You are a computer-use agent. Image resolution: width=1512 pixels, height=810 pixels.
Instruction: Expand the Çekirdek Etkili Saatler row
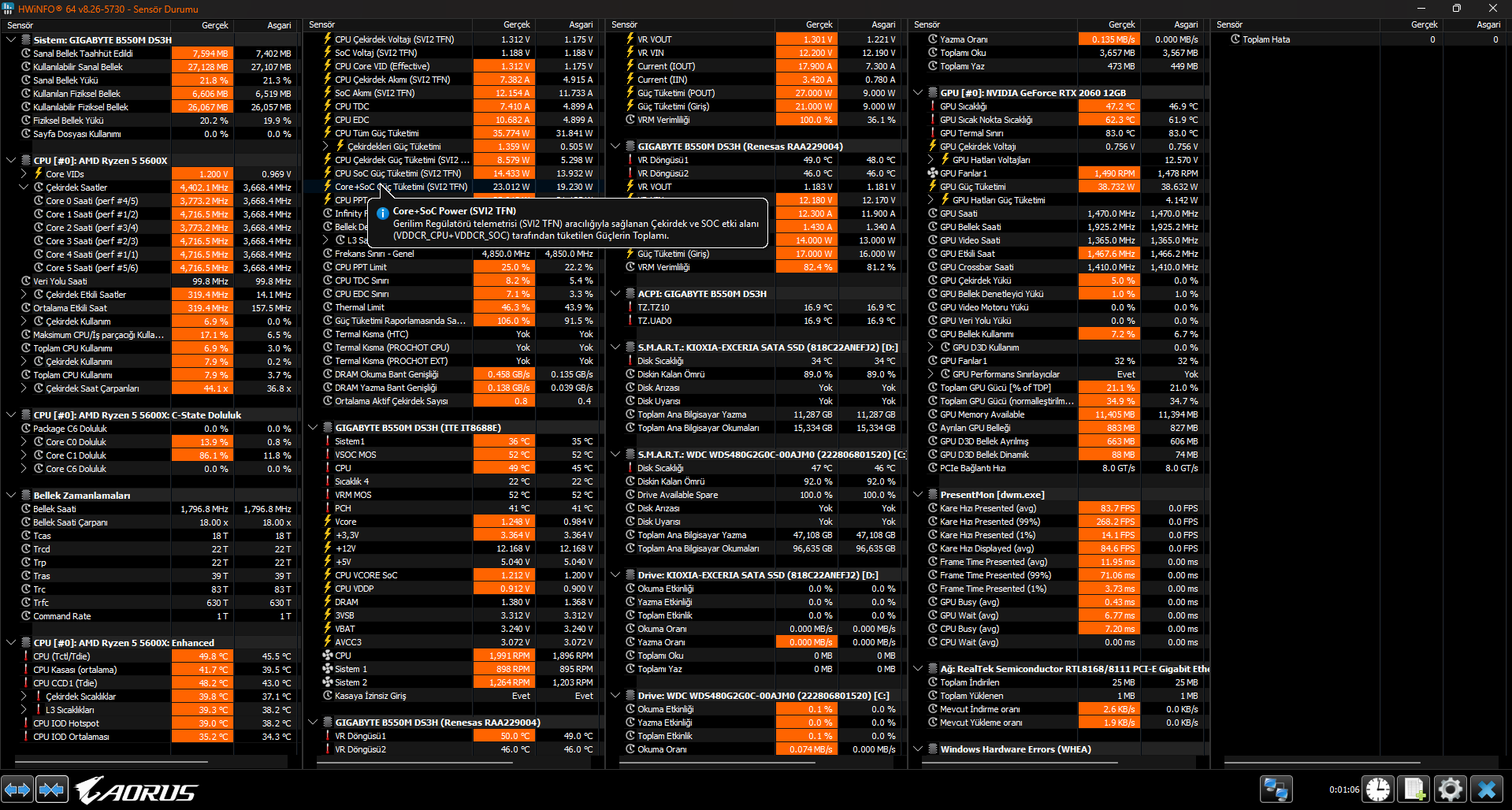[24, 295]
